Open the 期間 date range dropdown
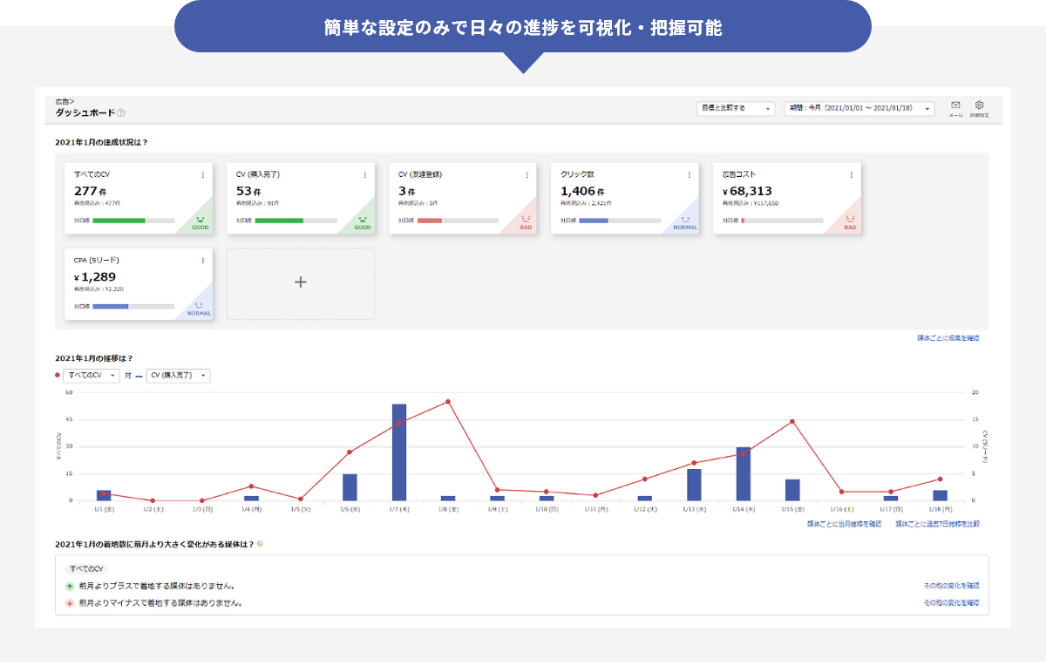Viewport: 1046px width, 662px height. [859, 108]
